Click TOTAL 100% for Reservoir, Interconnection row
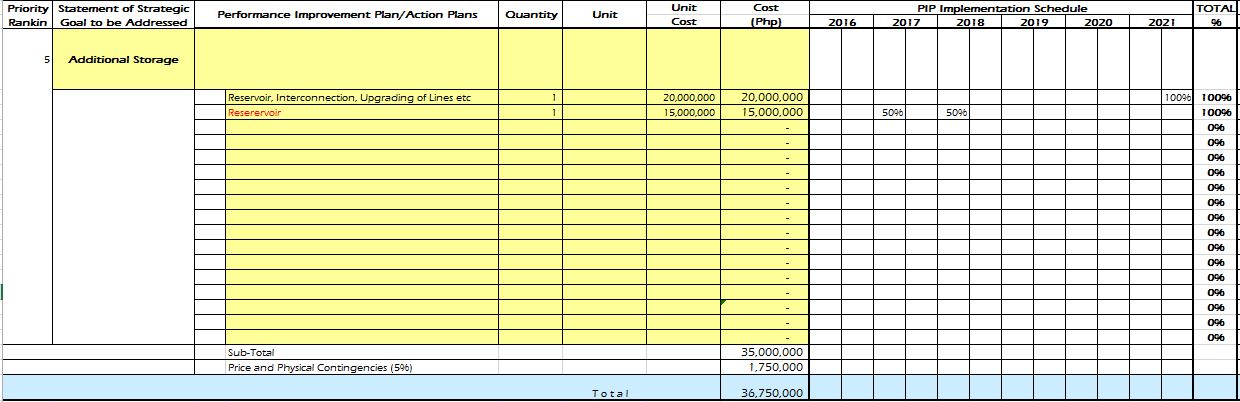The image size is (1240, 402). pyautogui.click(x=1216, y=97)
